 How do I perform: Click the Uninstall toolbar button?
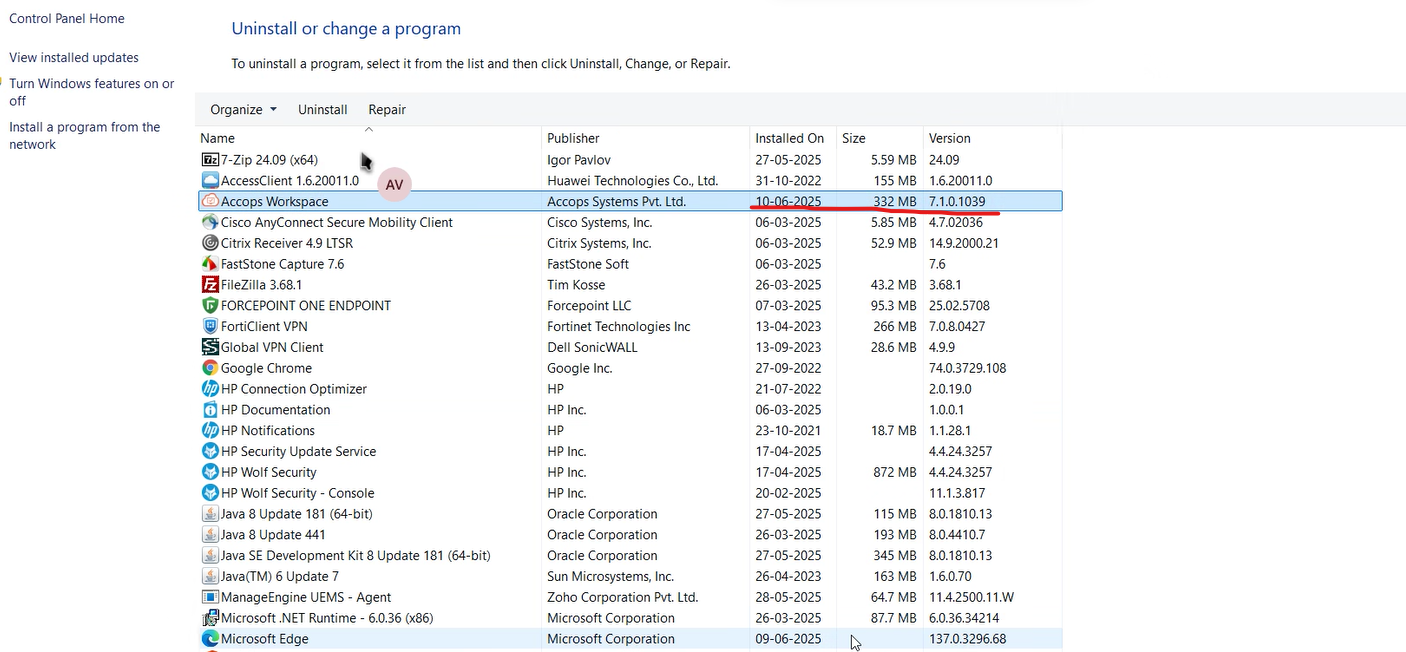tap(323, 110)
